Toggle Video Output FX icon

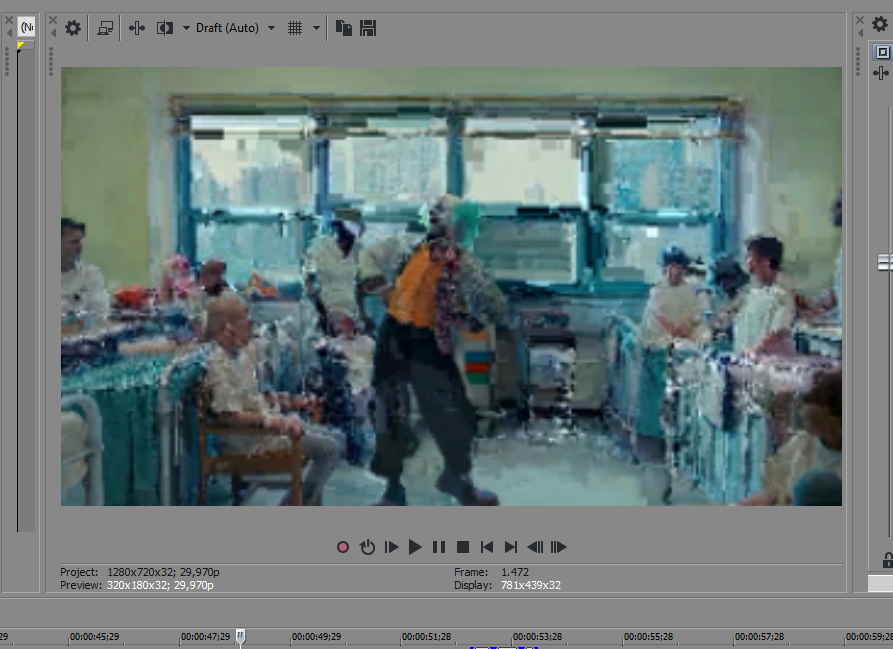[x=137, y=28]
